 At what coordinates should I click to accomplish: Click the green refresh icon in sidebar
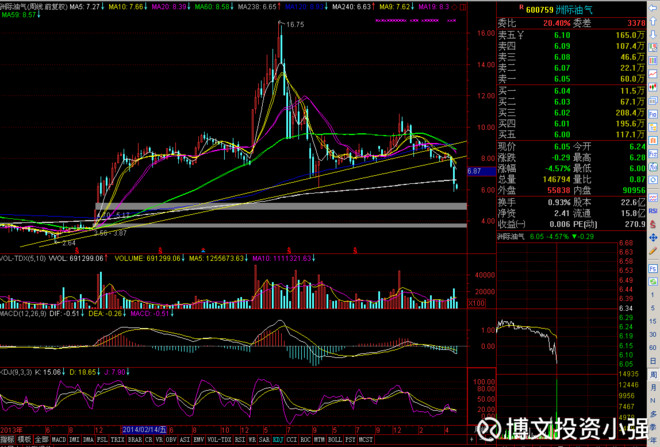click(x=653, y=282)
